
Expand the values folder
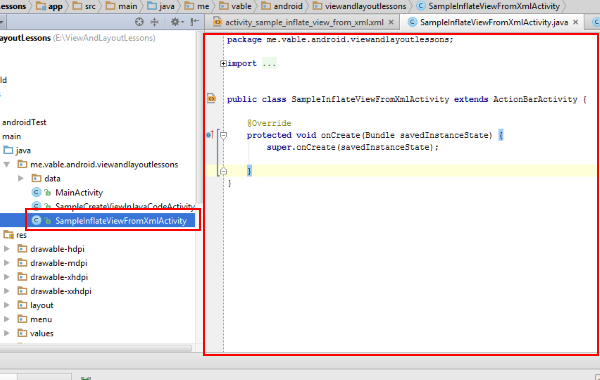[7, 333]
